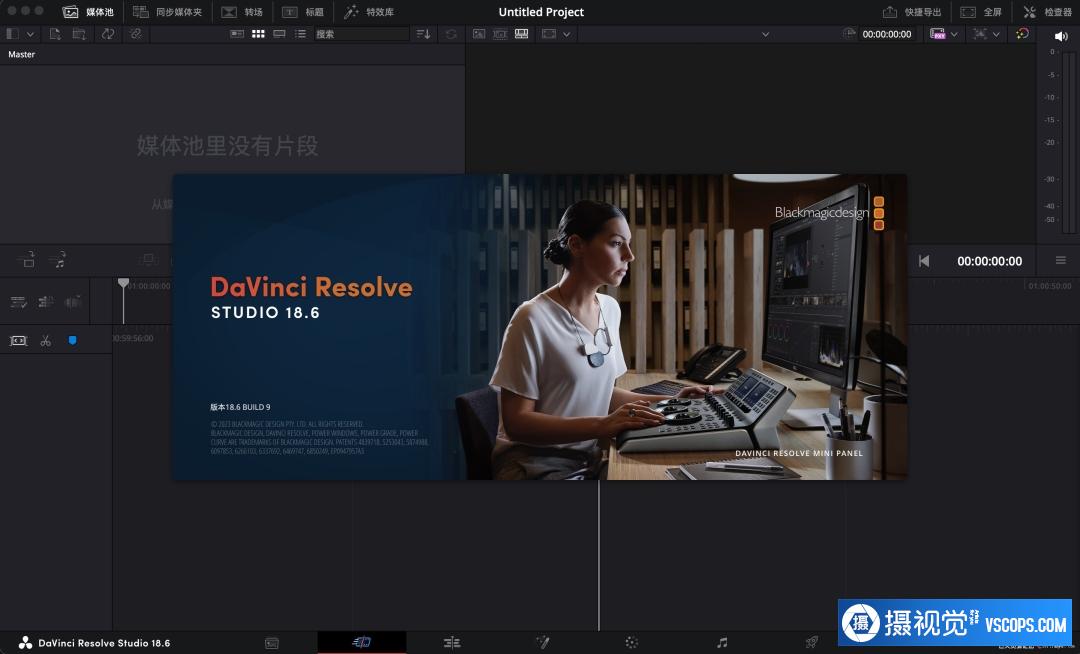The width and height of the screenshot is (1080, 654).
Task: Select the timeline viewer mode
Action: 521,34
